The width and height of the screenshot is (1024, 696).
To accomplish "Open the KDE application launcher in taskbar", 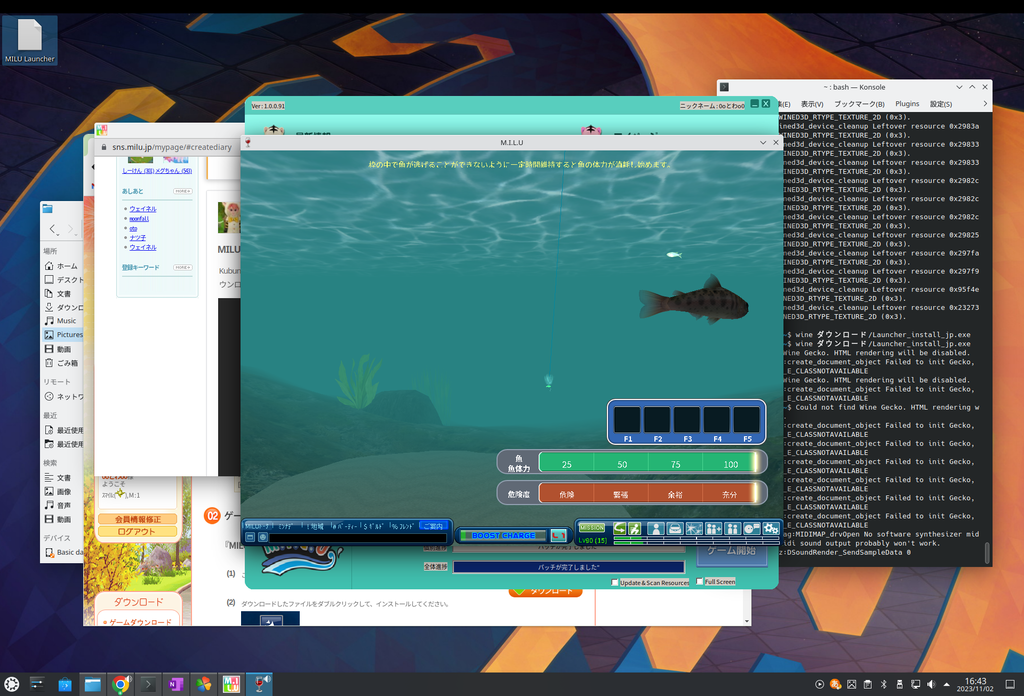I will coord(12,684).
